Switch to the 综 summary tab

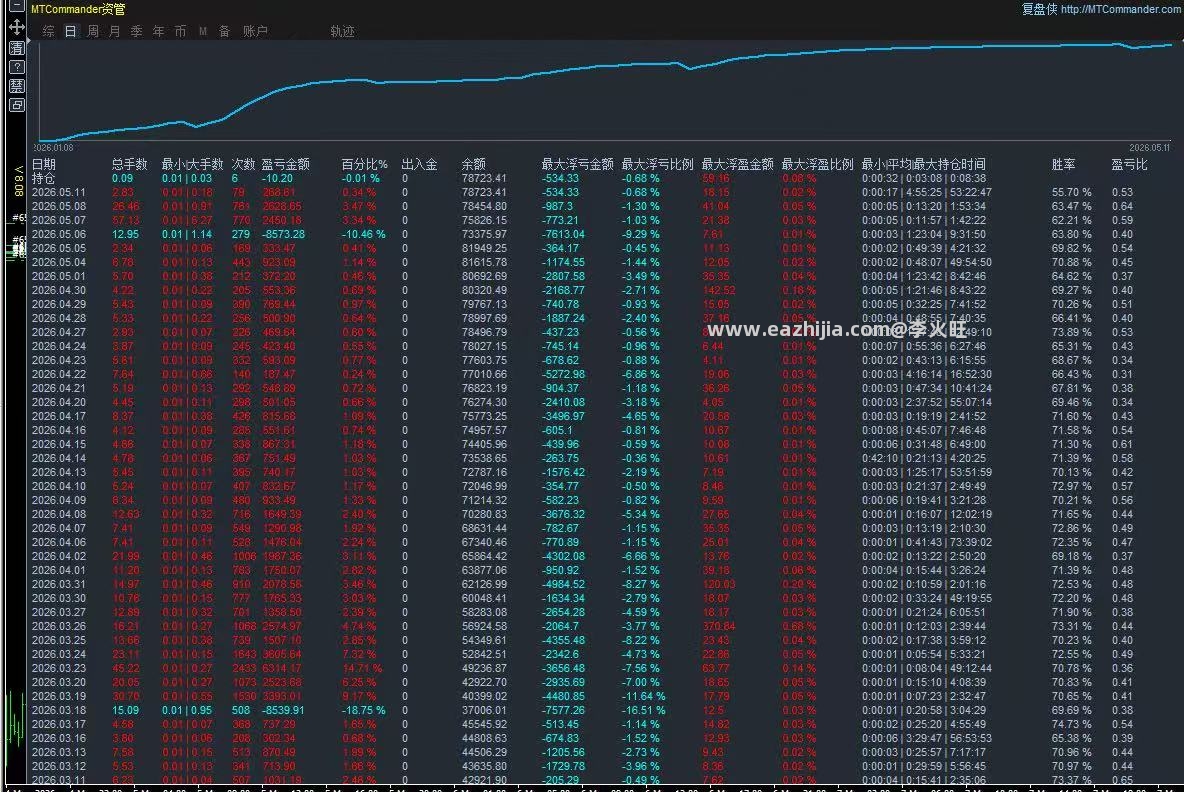pos(48,31)
